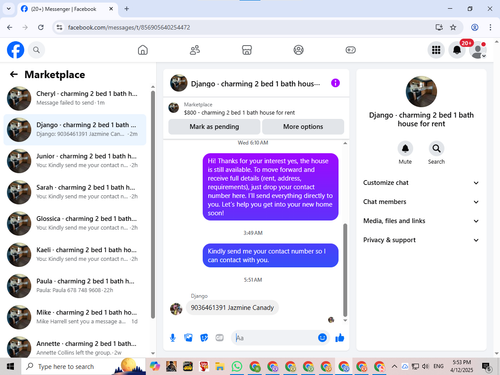Click the Mark as pending button
The height and width of the screenshot is (375, 500).
pos(214,127)
